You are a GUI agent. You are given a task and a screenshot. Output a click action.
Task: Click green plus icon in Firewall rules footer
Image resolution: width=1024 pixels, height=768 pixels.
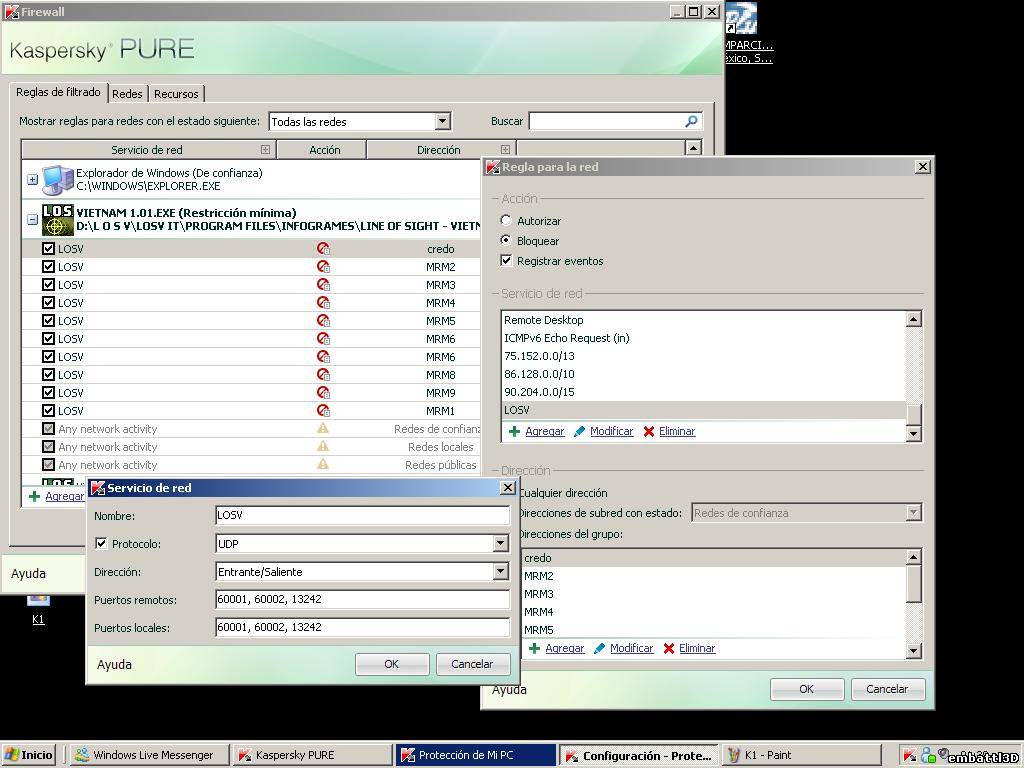pos(35,496)
